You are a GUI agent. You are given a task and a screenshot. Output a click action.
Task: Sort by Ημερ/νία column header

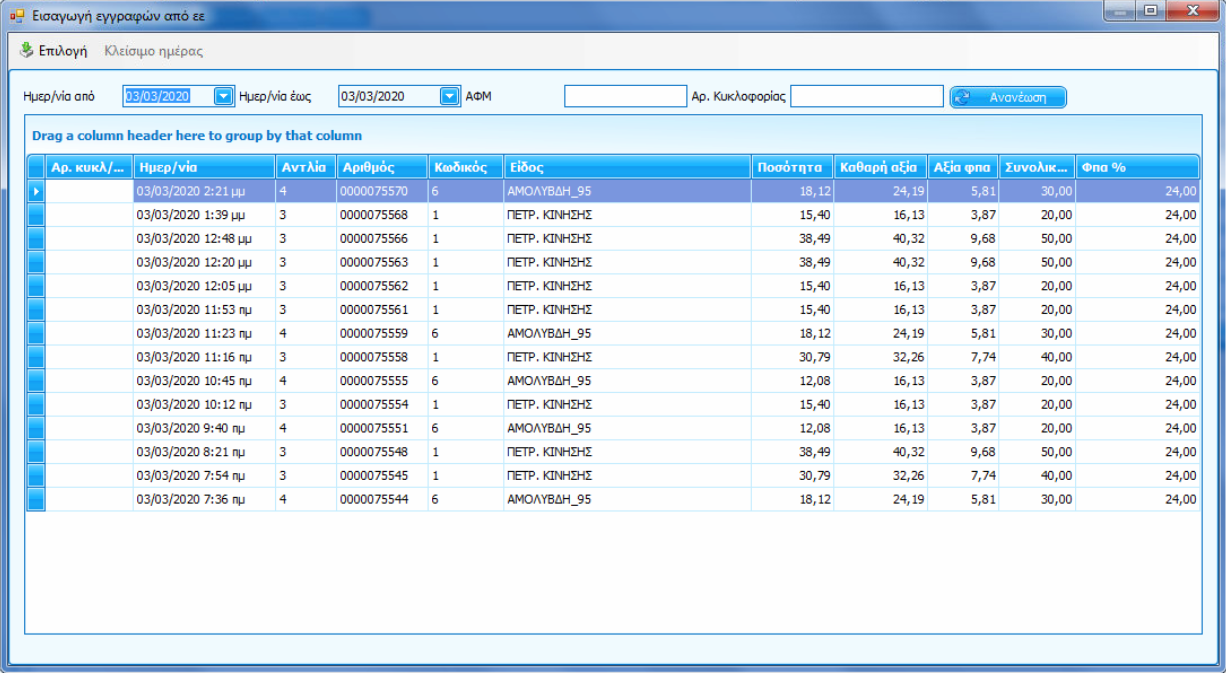click(204, 167)
